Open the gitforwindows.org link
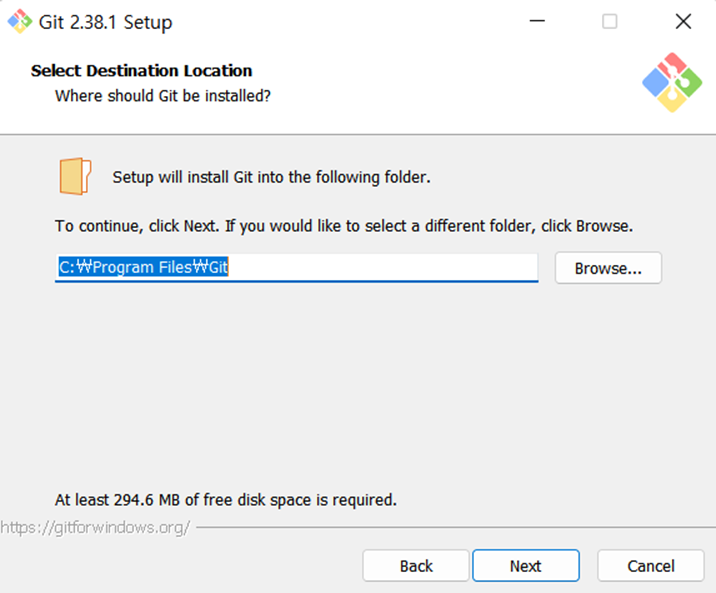 pyautogui.click(x=95, y=528)
